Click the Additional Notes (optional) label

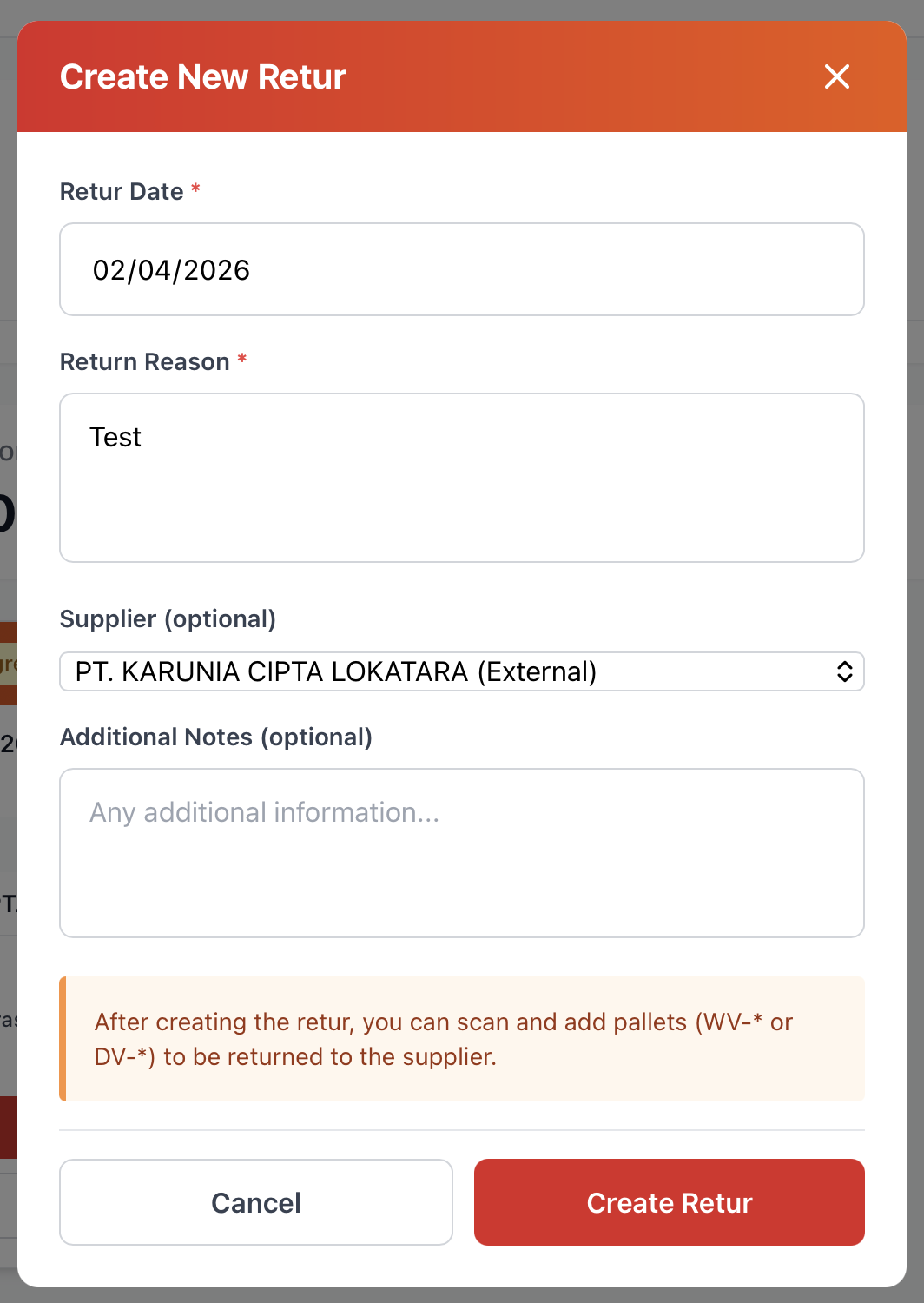(x=215, y=737)
